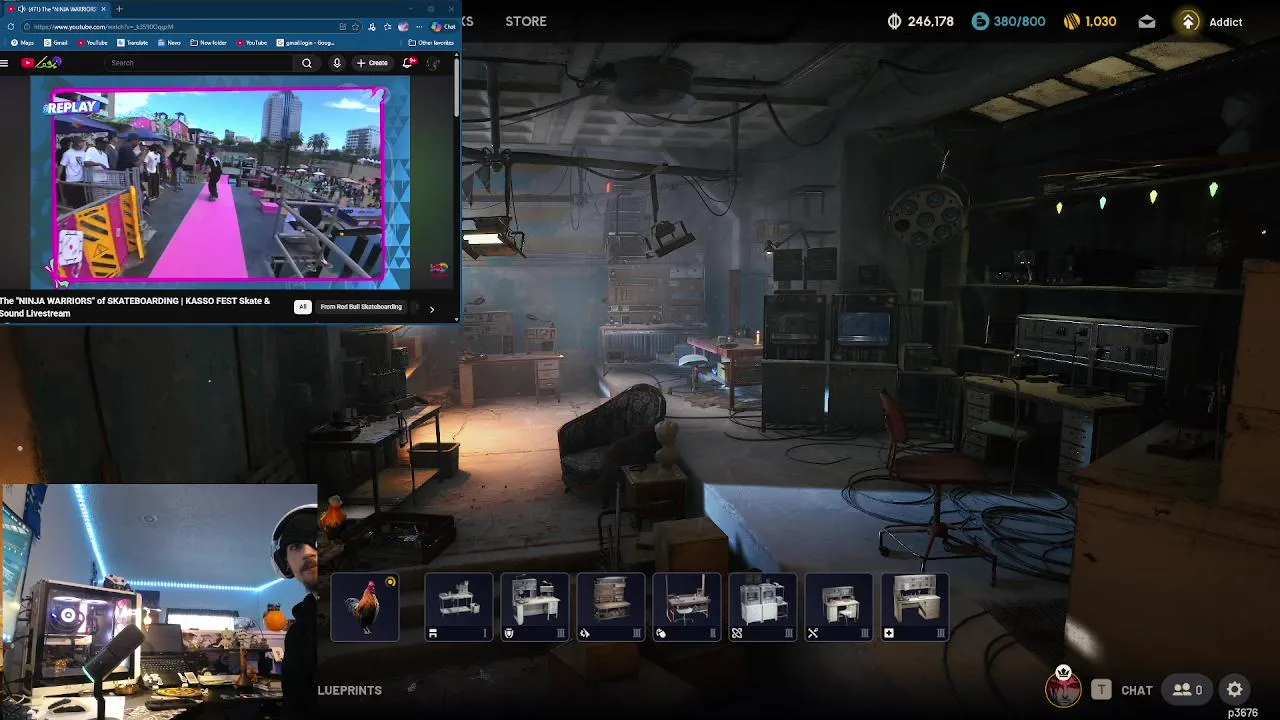Click the YouTube search magnifier button
Image resolution: width=1280 pixels, height=720 pixels.
(x=307, y=63)
